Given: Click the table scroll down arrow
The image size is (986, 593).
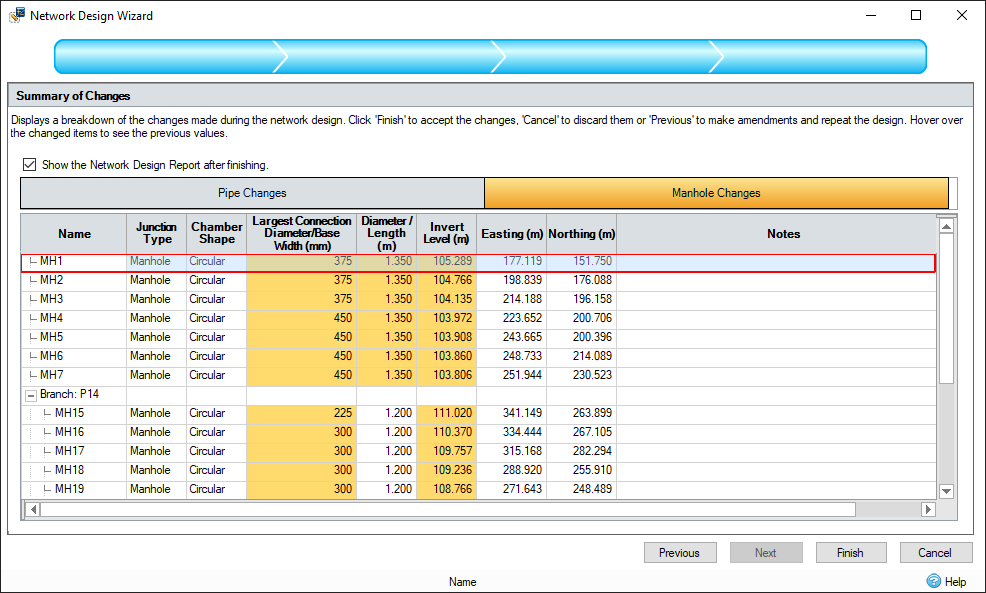Looking at the screenshot, I should [946, 491].
